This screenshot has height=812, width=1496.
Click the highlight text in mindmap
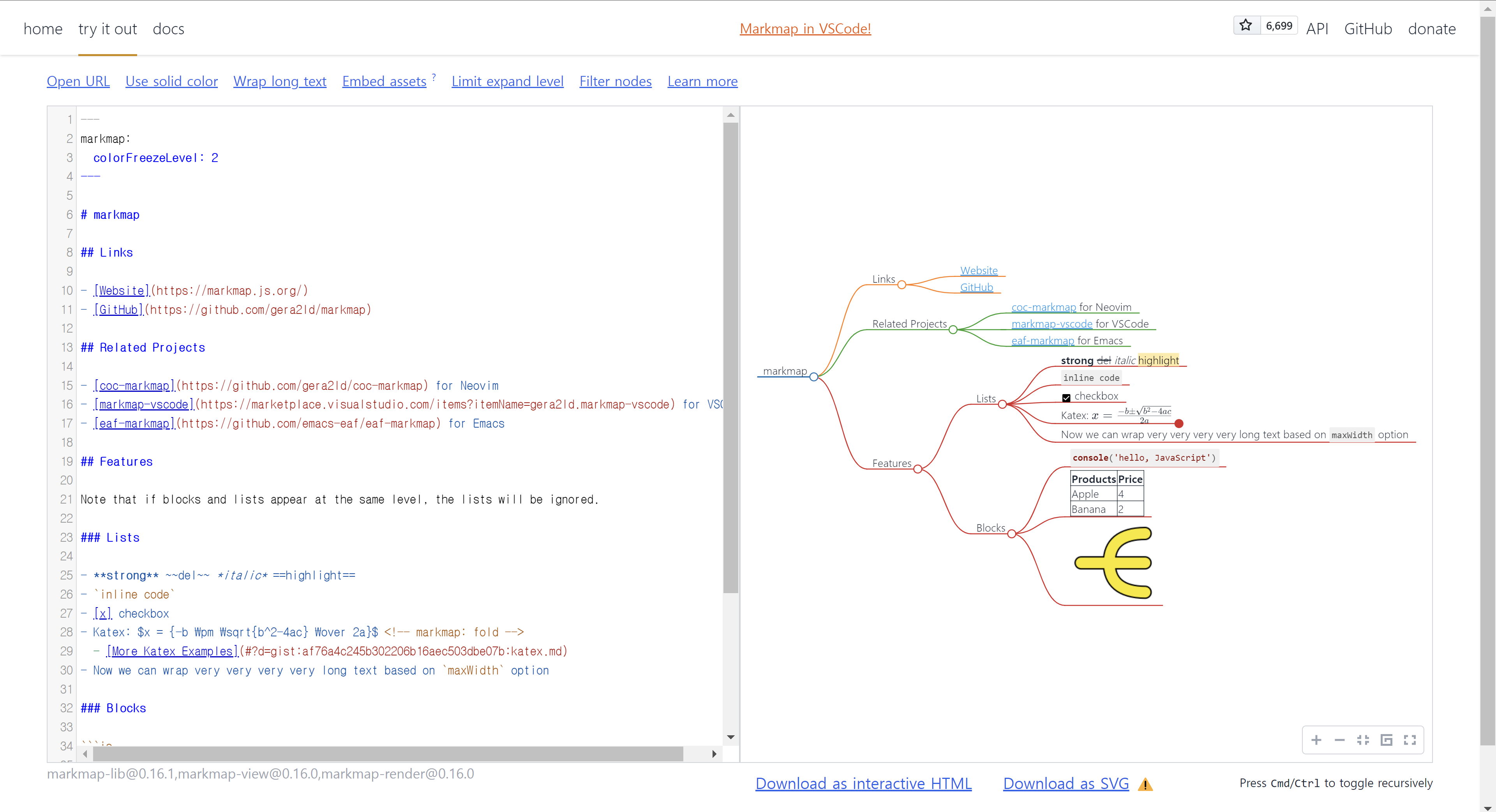click(1159, 361)
